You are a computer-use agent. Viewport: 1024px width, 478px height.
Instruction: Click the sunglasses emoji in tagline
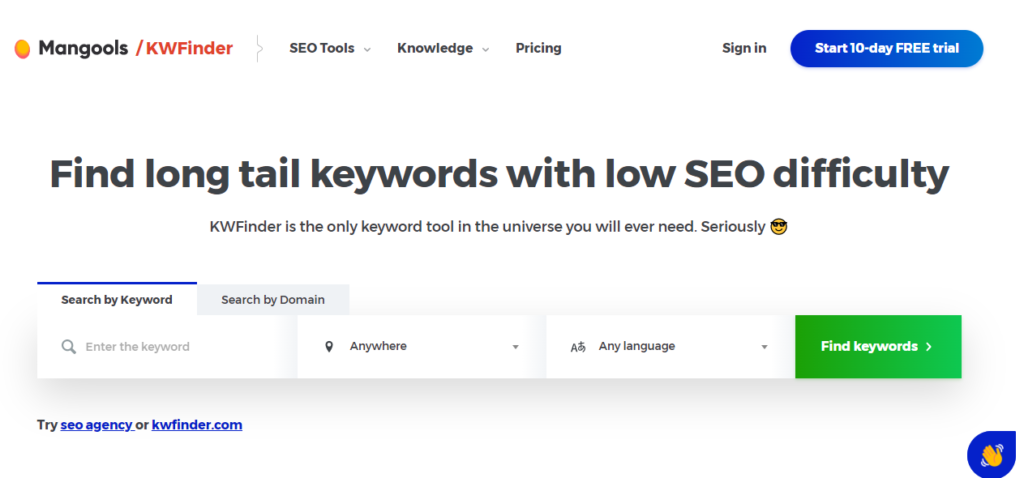[x=779, y=227]
